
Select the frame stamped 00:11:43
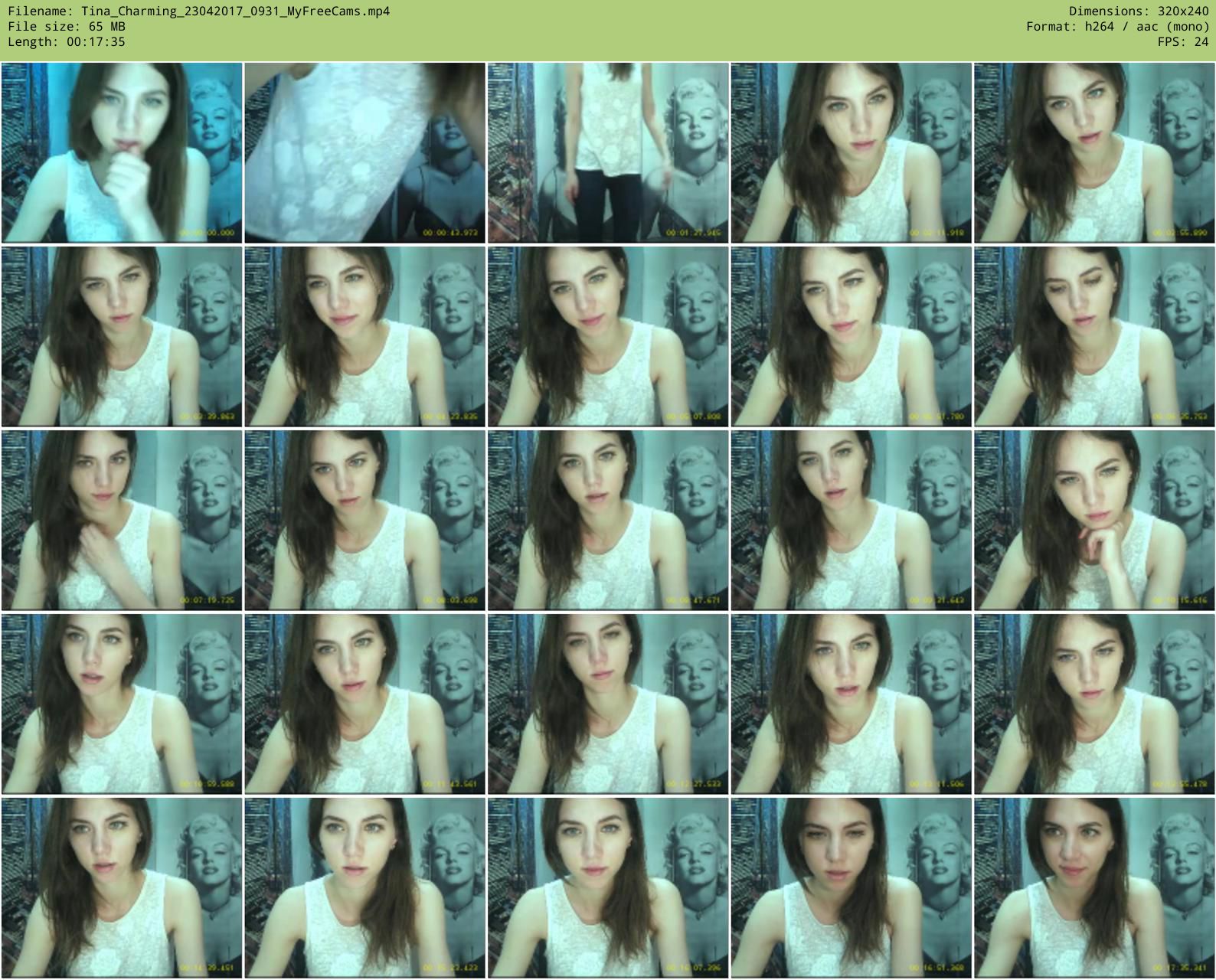click(364, 704)
